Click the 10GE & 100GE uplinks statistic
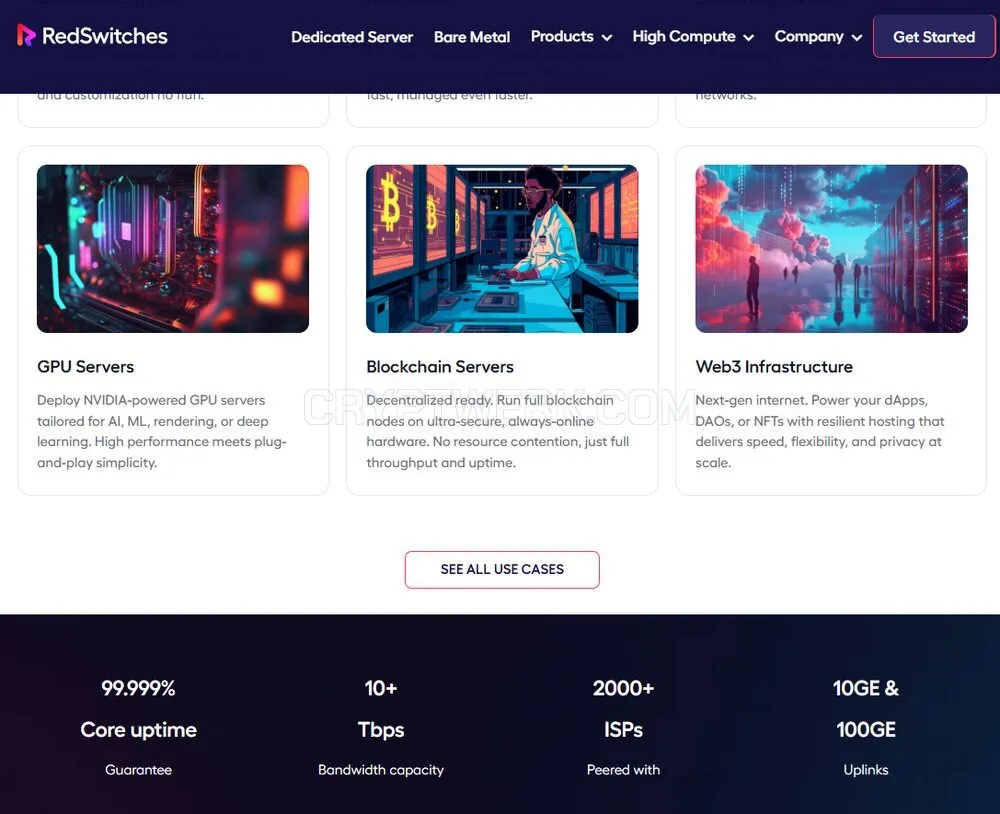Image resolution: width=1000 pixels, height=814 pixels. tap(865, 728)
